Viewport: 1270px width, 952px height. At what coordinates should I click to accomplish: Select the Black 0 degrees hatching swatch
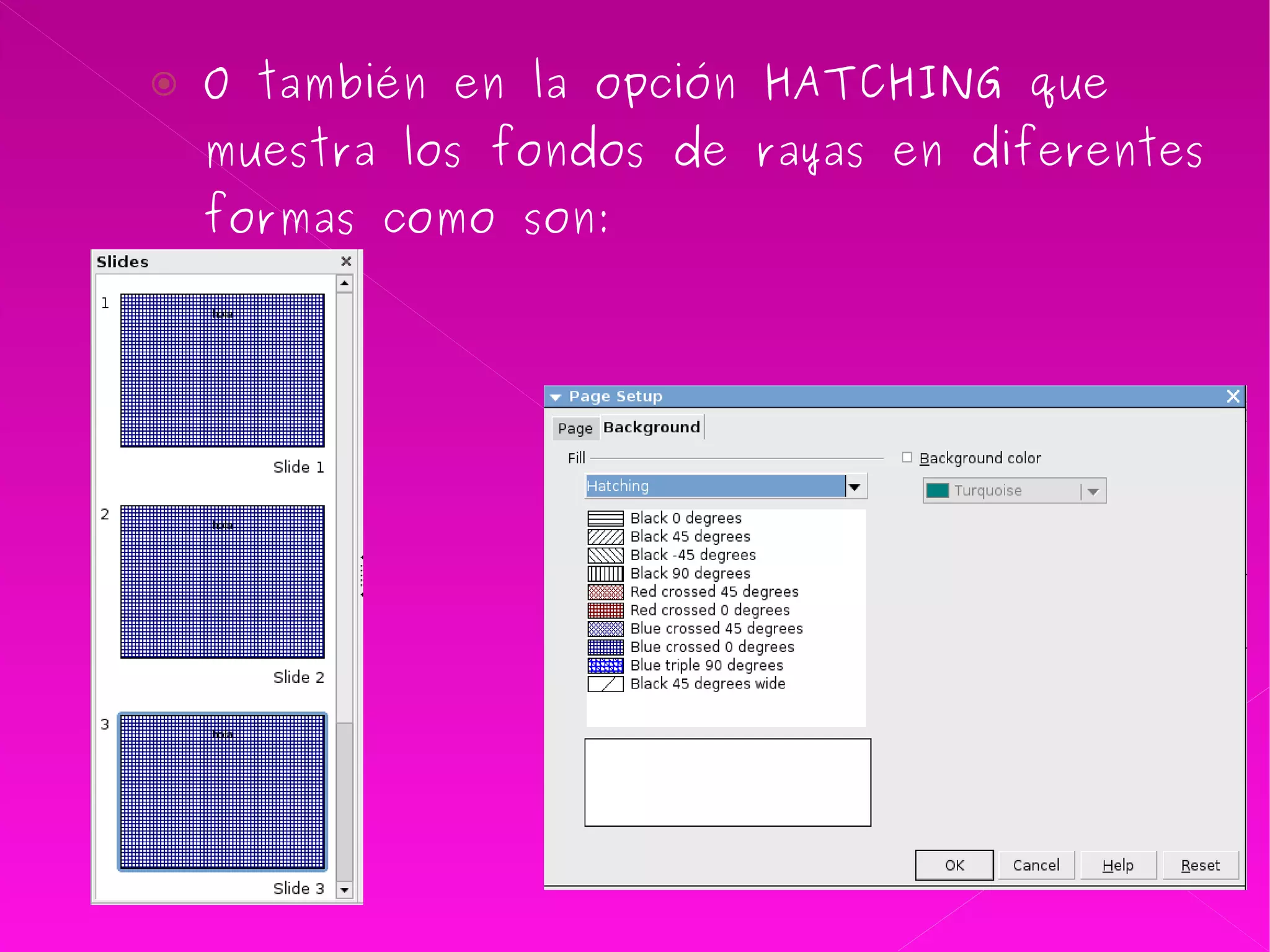(605, 518)
